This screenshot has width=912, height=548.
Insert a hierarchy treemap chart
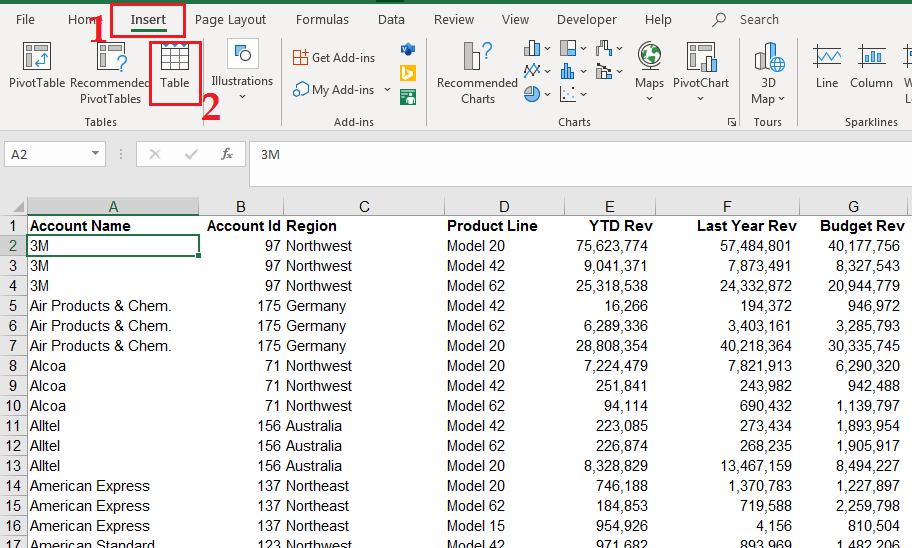568,48
